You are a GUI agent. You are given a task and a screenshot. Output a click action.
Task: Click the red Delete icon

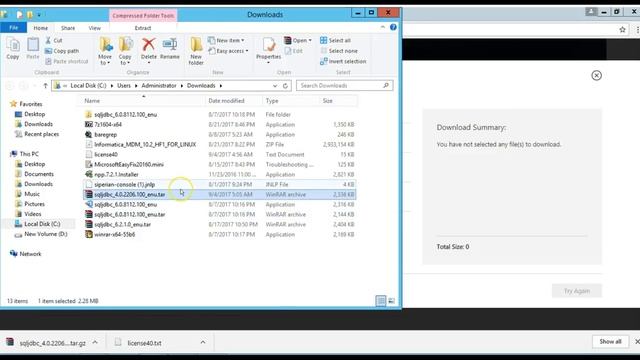click(x=149, y=44)
